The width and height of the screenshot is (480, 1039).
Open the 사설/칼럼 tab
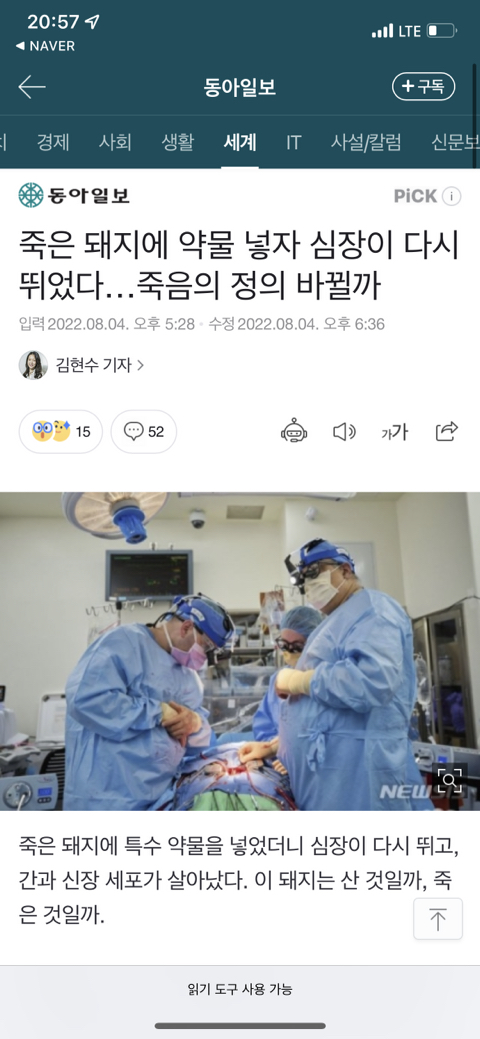[x=366, y=142]
